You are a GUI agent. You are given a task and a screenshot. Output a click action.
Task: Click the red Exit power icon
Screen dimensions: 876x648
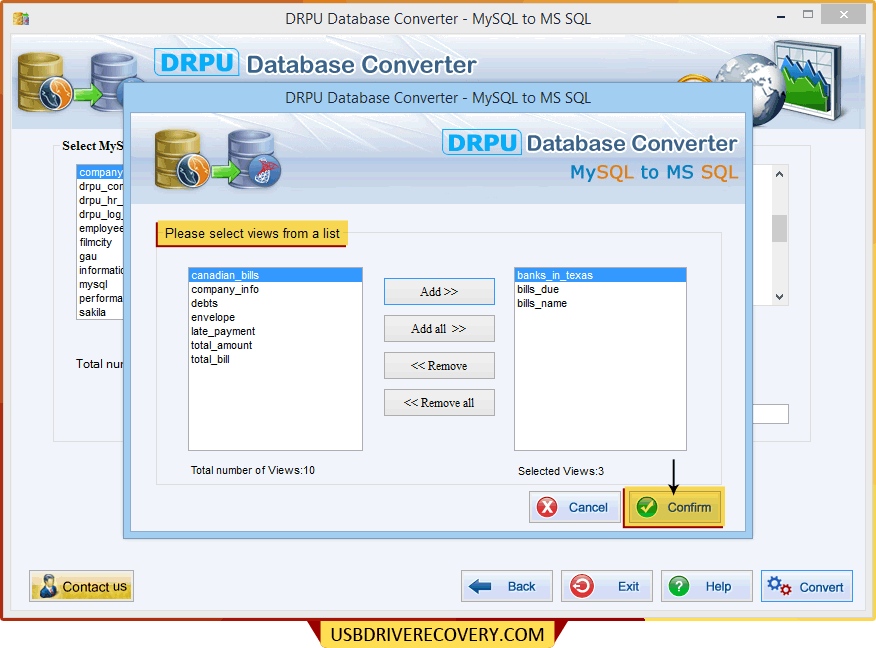coord(582,587)
